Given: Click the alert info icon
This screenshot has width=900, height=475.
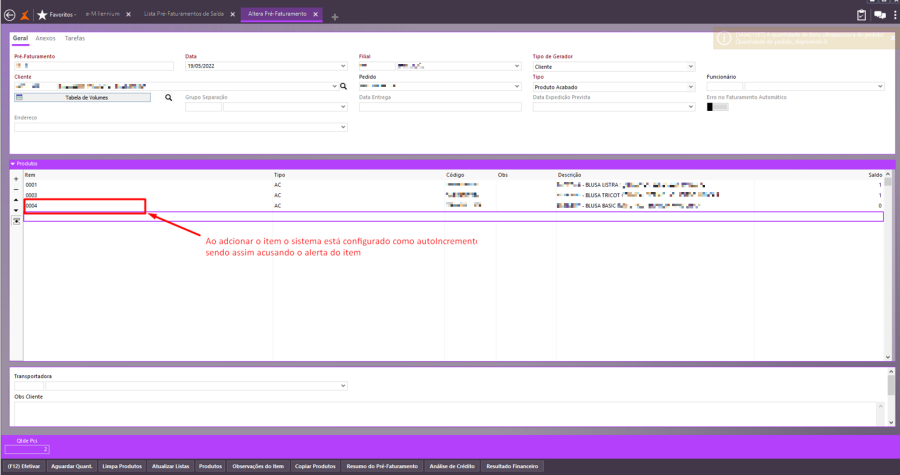Looking at the screenshot, I should (724, 38).
